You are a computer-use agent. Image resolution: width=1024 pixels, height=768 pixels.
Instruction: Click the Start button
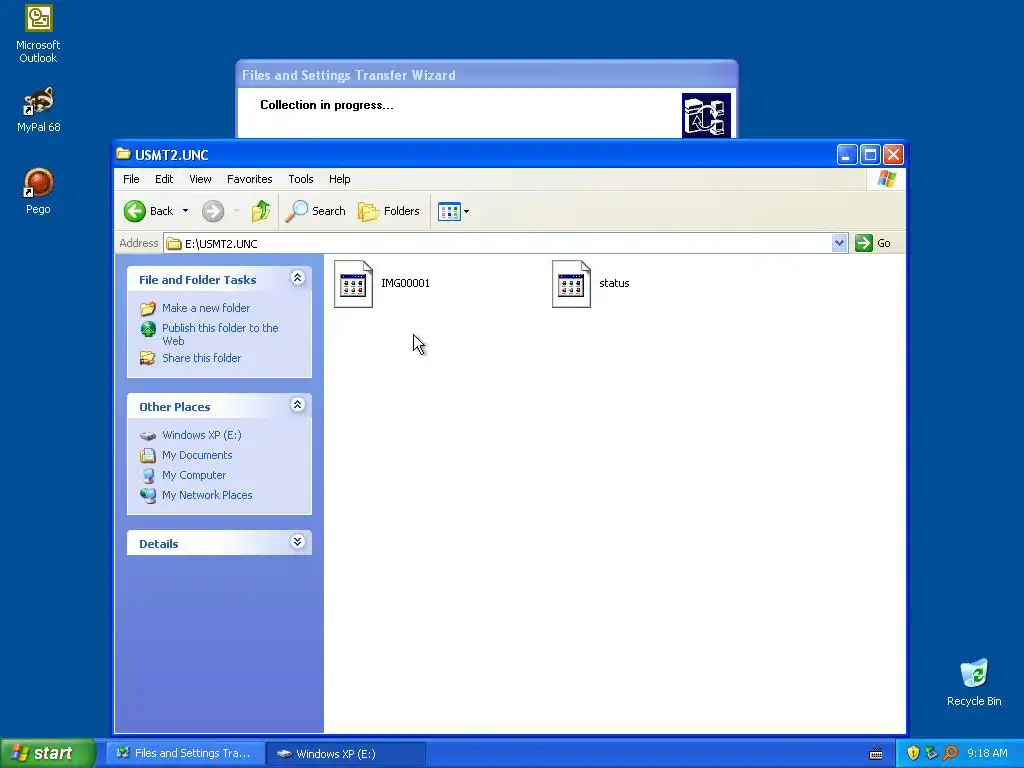tap(47, 753)
